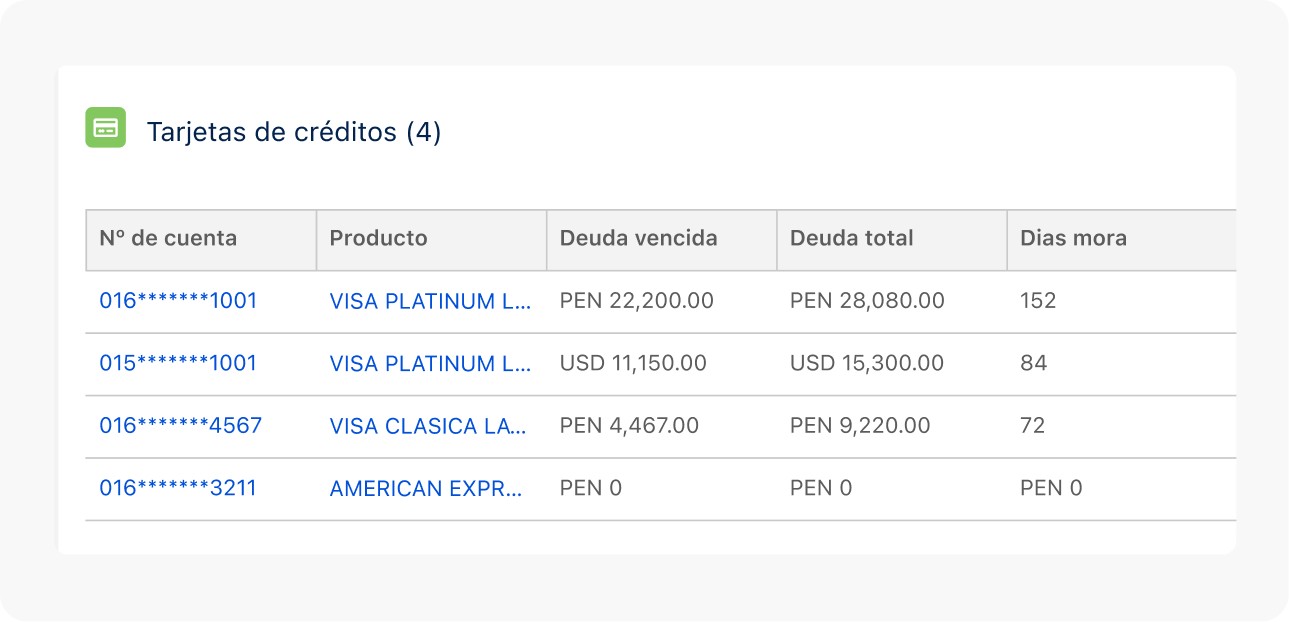Open account link 016*******4567
Screen dimensions: 1289x622
point(180,426)
